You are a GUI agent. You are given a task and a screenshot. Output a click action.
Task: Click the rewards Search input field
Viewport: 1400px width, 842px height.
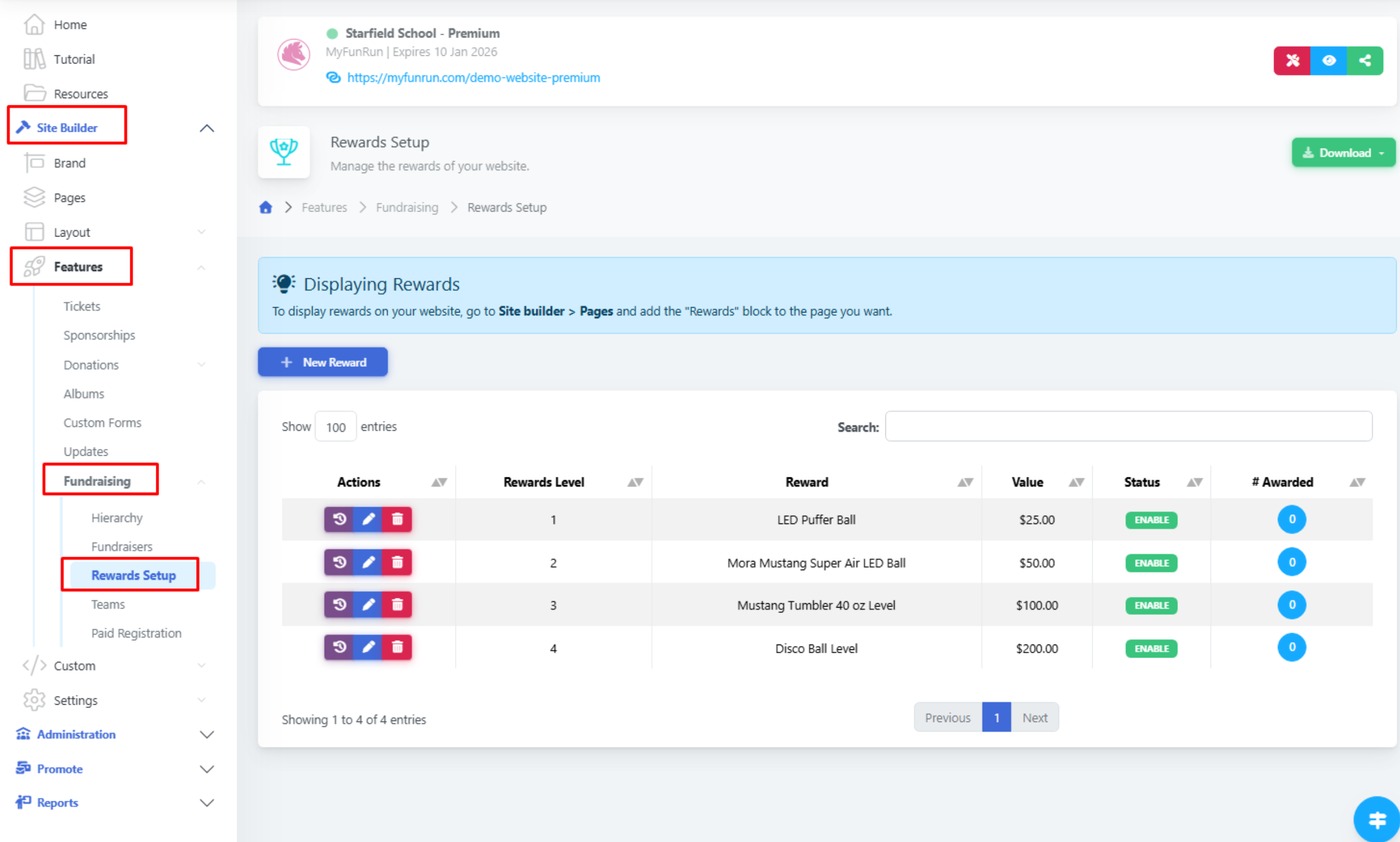coord(1128,426)
